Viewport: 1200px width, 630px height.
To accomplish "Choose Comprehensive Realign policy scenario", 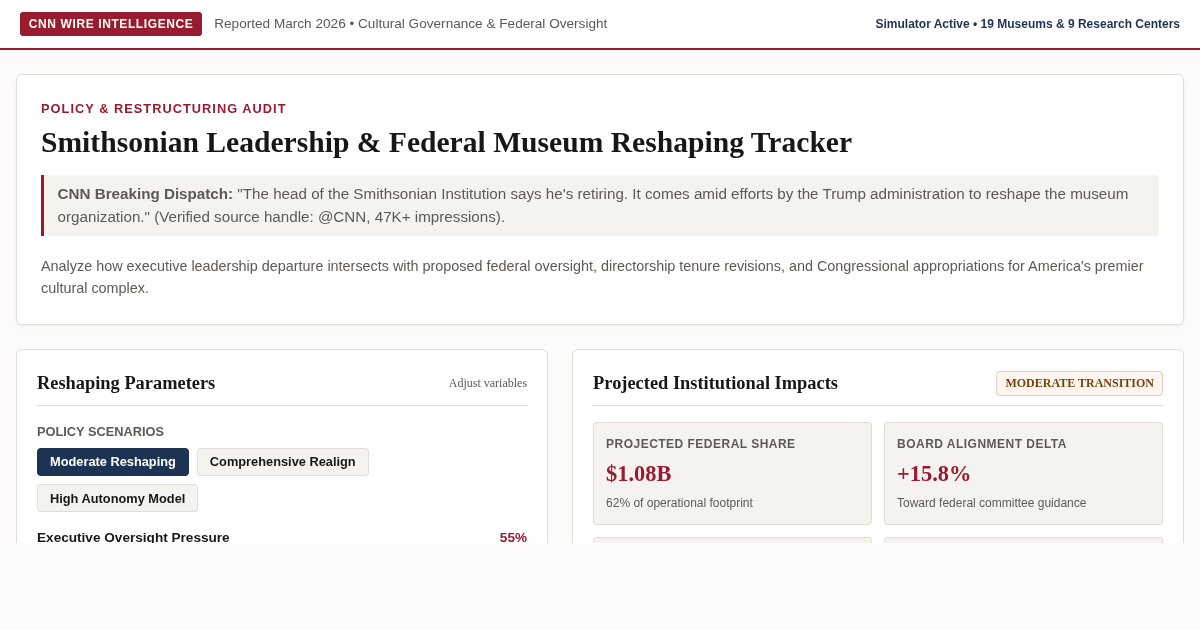I will pos(283,462).
